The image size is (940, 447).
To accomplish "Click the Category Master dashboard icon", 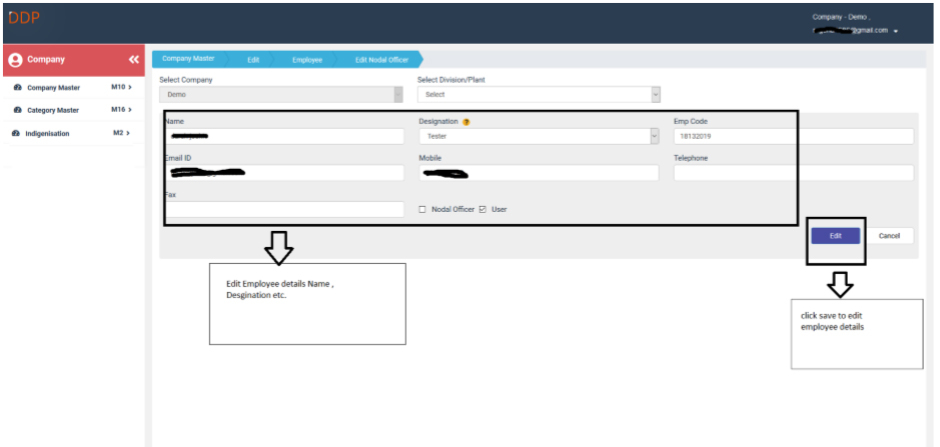I will [x=18, y=110].
